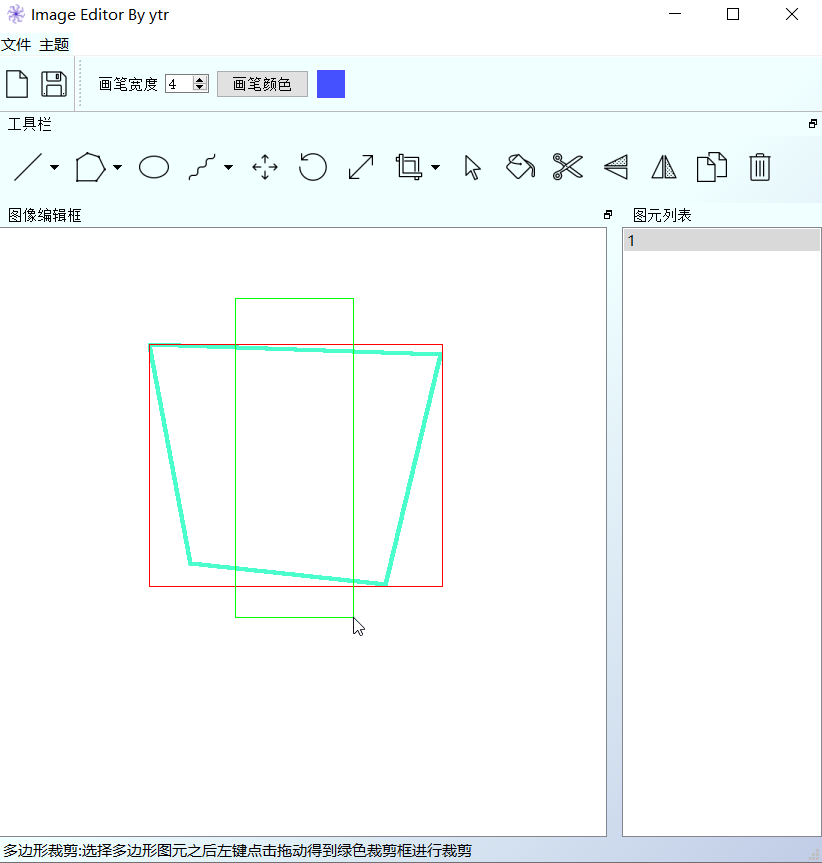Screen dimensions: 822x863
Task: Open the 文件 menu
Action: pos(16,45)
